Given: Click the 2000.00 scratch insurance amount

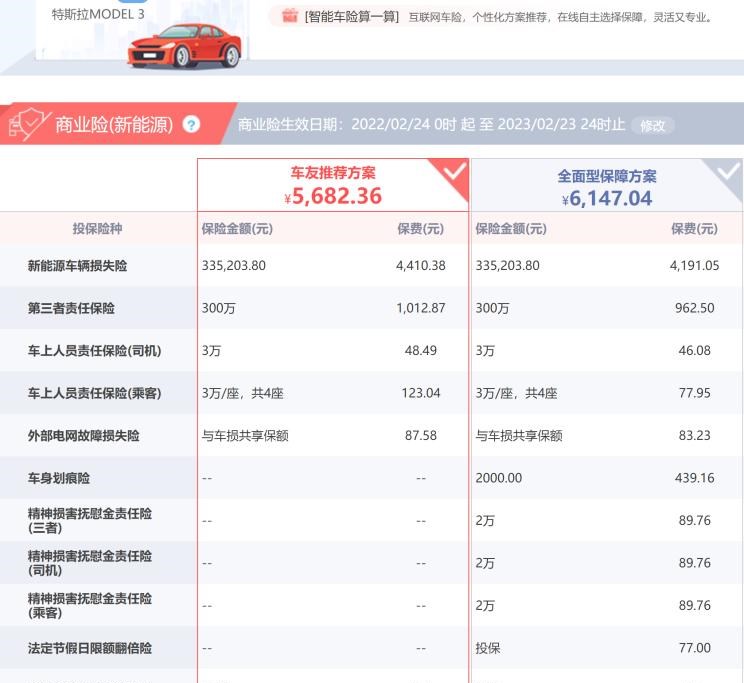Looking at the screenshot, I should coord(499,478).
